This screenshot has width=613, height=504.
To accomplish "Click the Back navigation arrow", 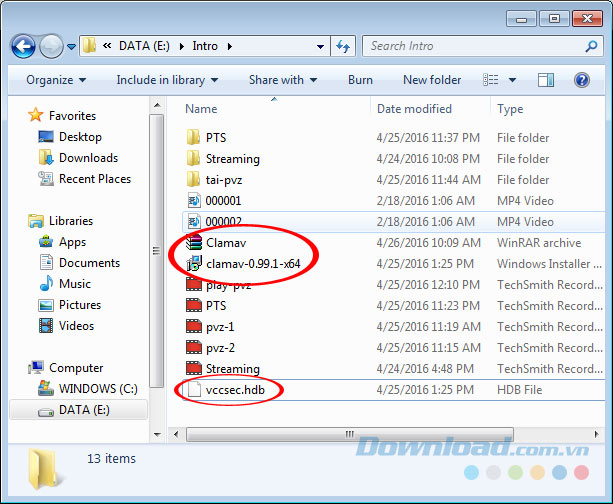I will [23, 47].
